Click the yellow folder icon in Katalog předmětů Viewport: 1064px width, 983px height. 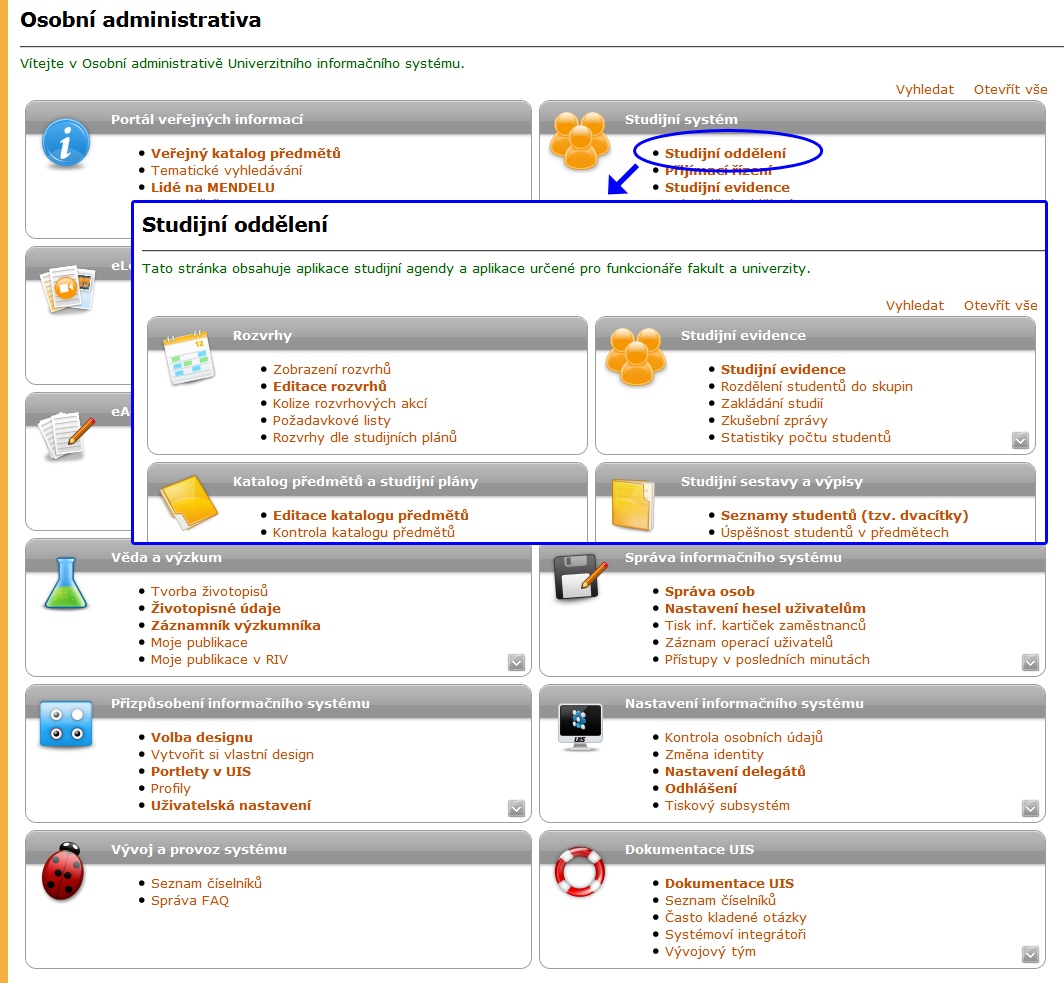tap(189, 503)
